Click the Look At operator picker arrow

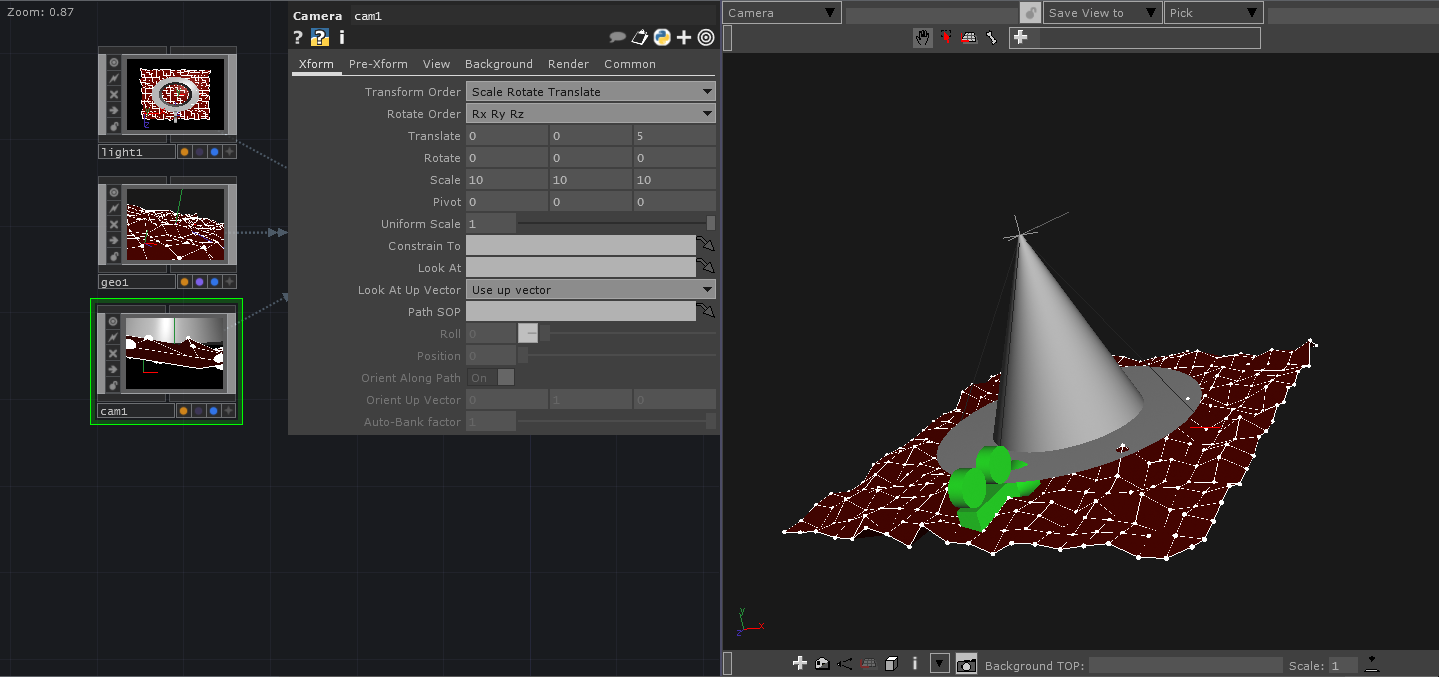(x=707, y=268)
